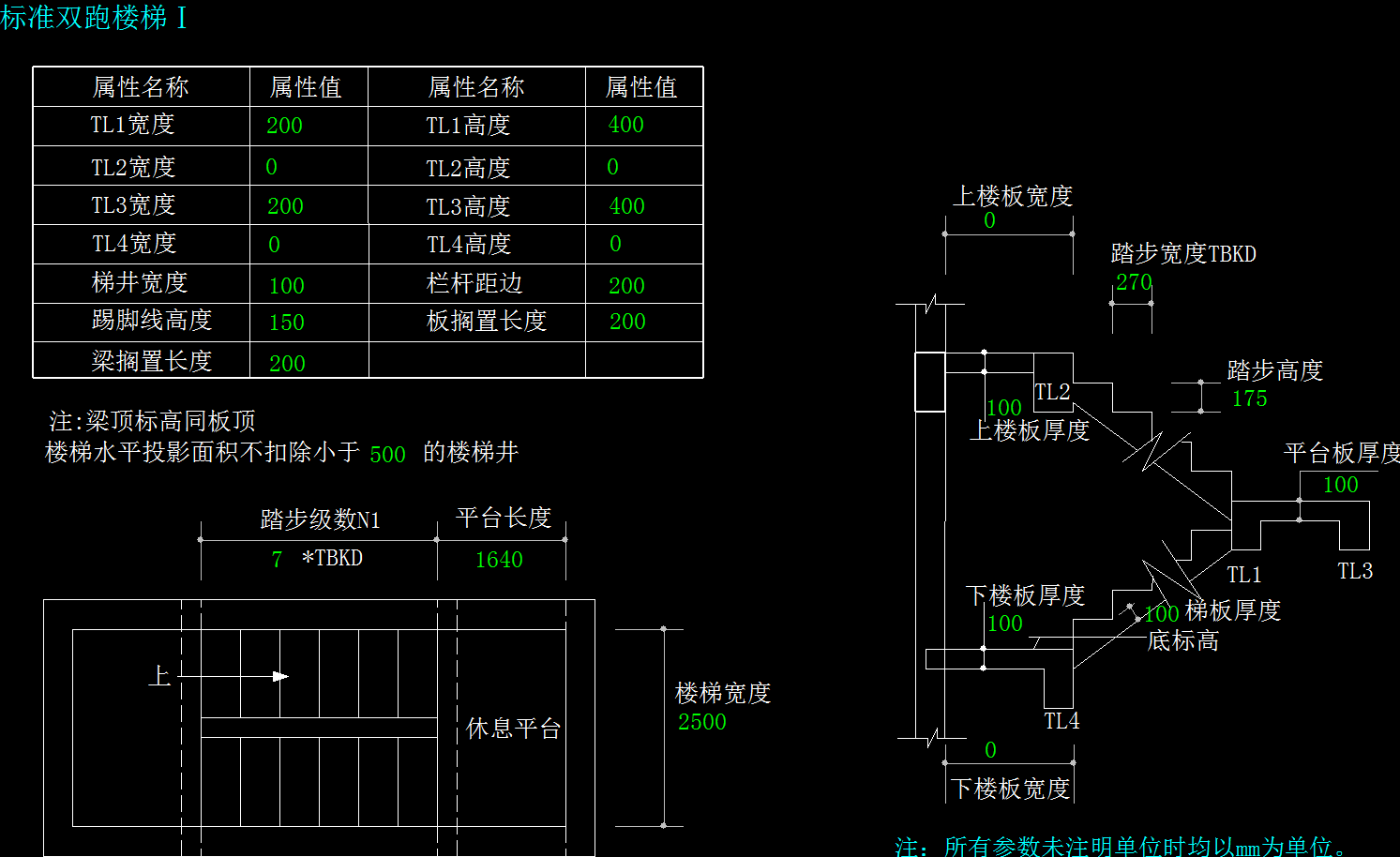Edit the 楼梯宽度 value 2500
1400x857 pixels.
[x=702, y=722]
